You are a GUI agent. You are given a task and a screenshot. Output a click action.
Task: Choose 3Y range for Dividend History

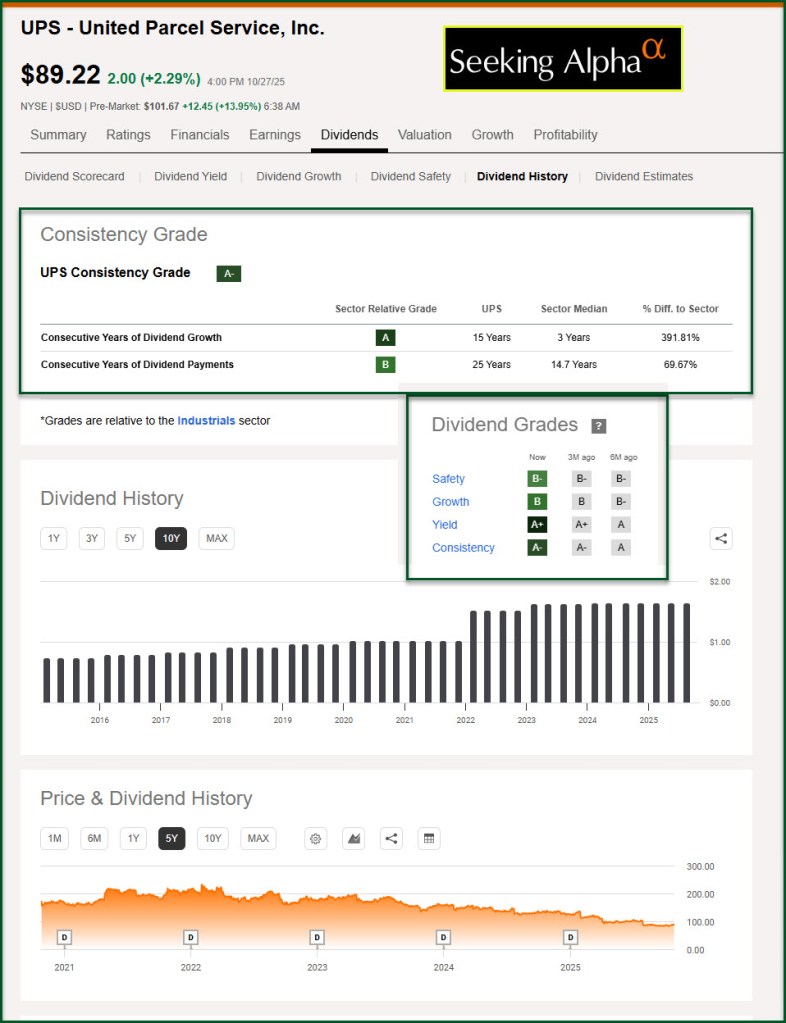click(x=92, y=538)
